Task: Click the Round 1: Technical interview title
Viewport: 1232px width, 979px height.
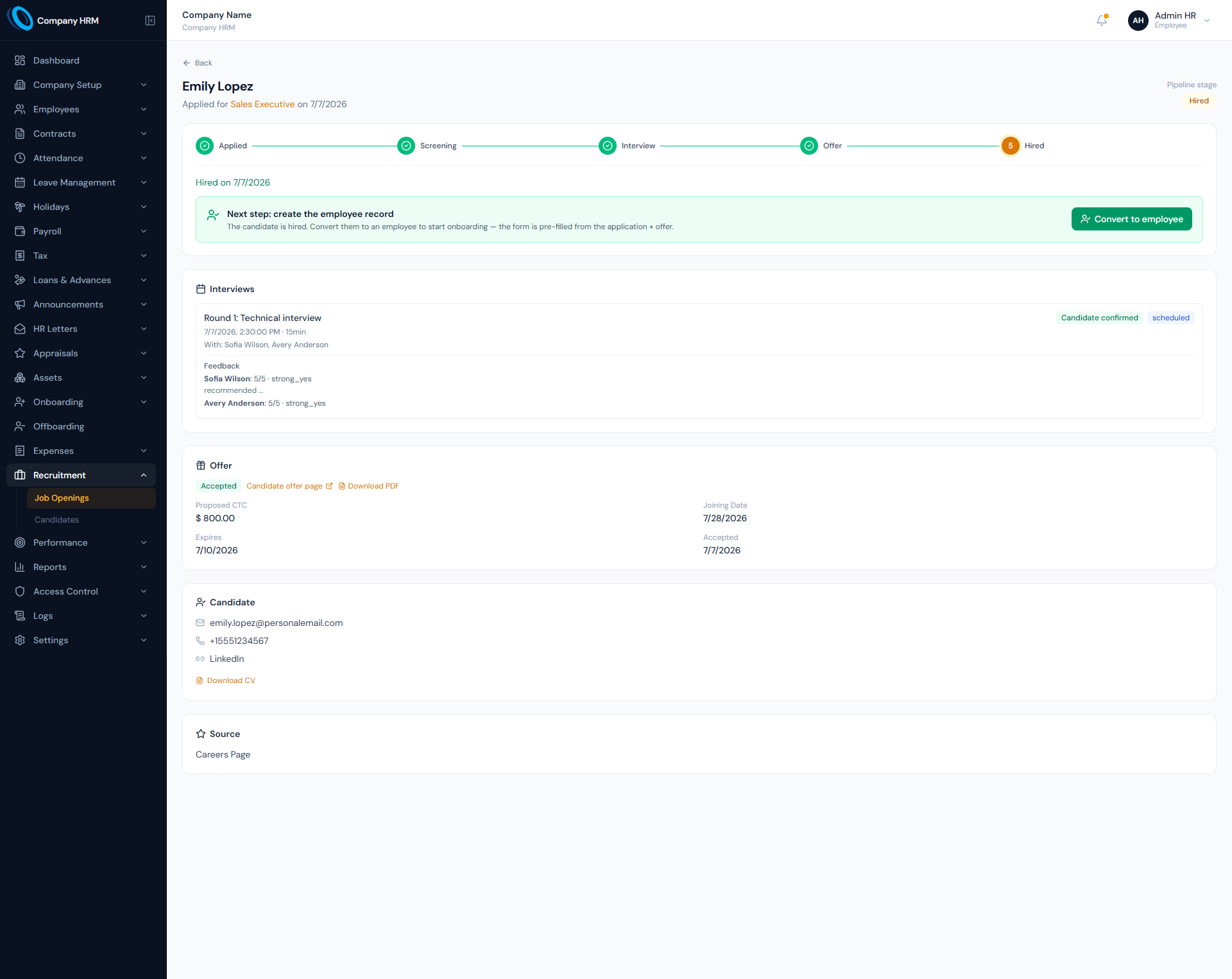Action: (262, 318)
